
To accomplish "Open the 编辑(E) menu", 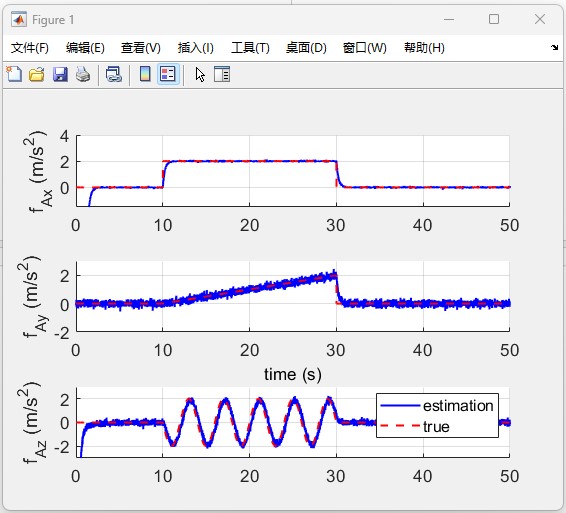I will [85, 48].
